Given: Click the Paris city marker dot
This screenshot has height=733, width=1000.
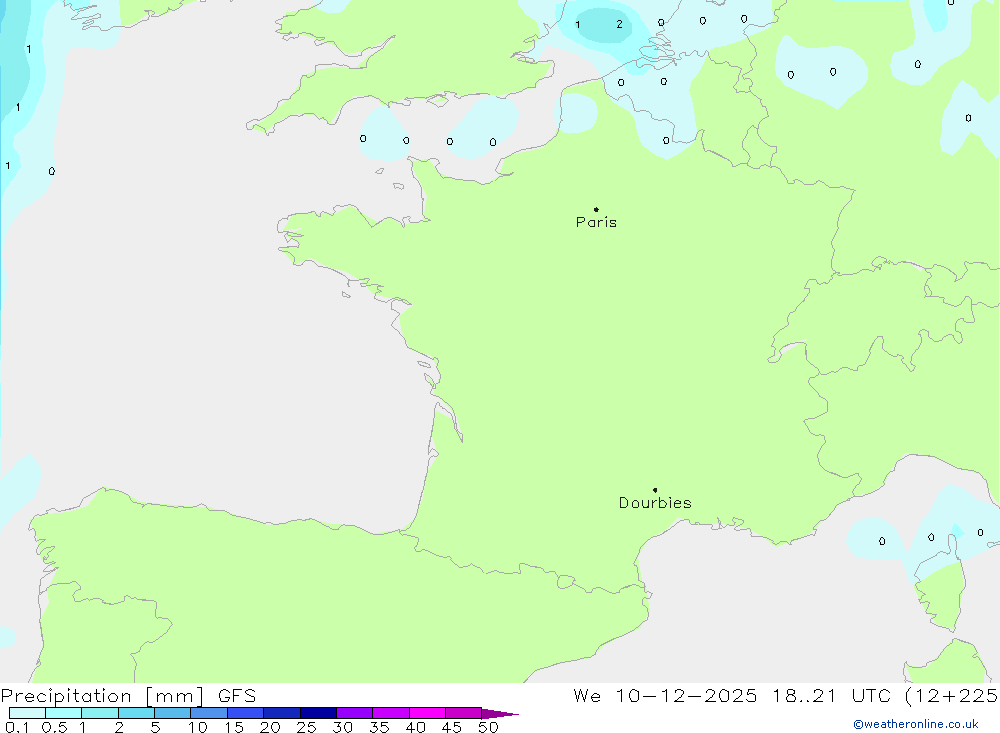Looking at the screenshot, I should (x=596, y=209).
